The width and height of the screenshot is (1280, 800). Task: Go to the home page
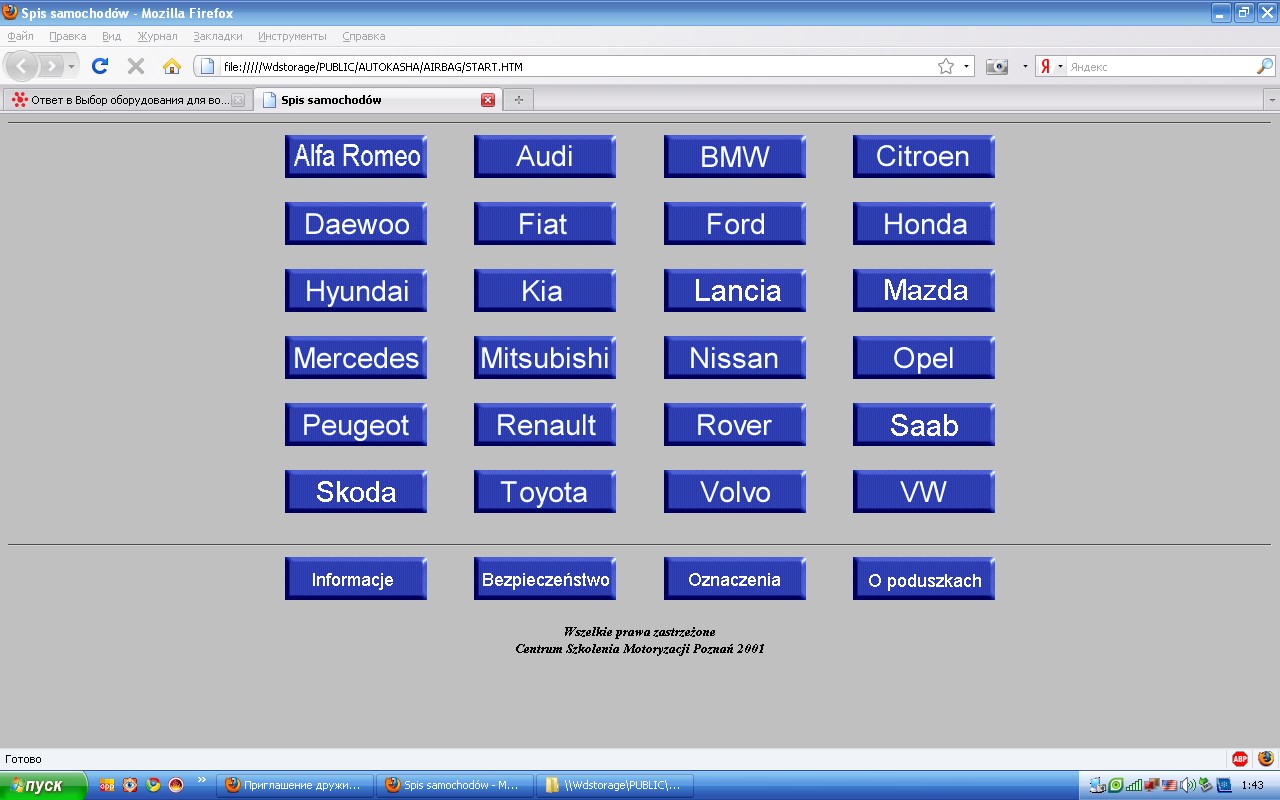pos(172,66)
